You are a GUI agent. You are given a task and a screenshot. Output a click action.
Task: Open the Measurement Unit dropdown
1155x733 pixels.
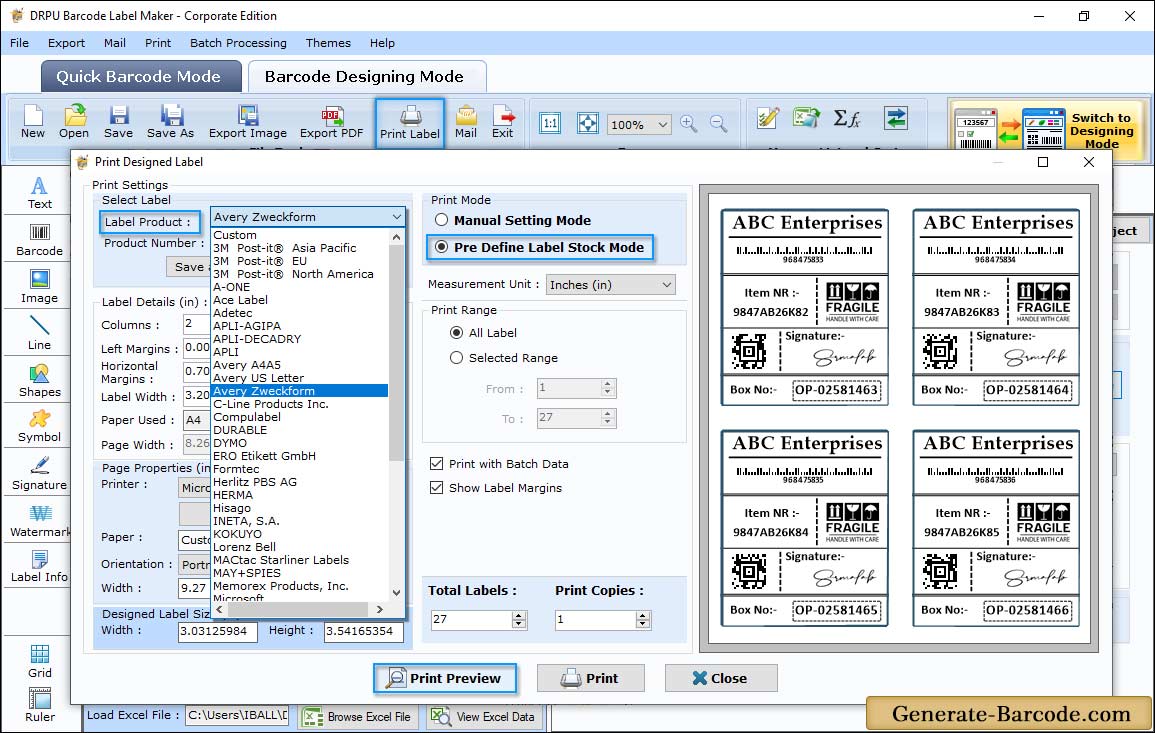pyautogui.click(x=610, y=284)
